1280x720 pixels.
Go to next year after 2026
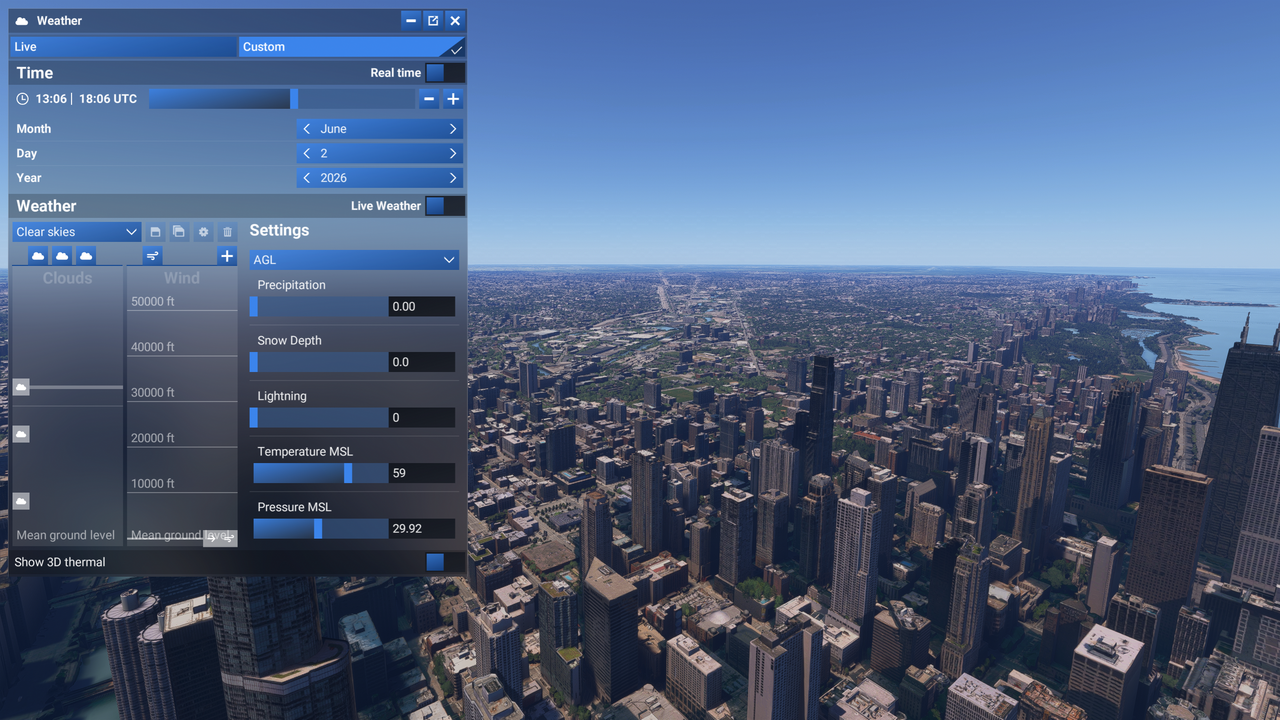click(x=453, y=178)
